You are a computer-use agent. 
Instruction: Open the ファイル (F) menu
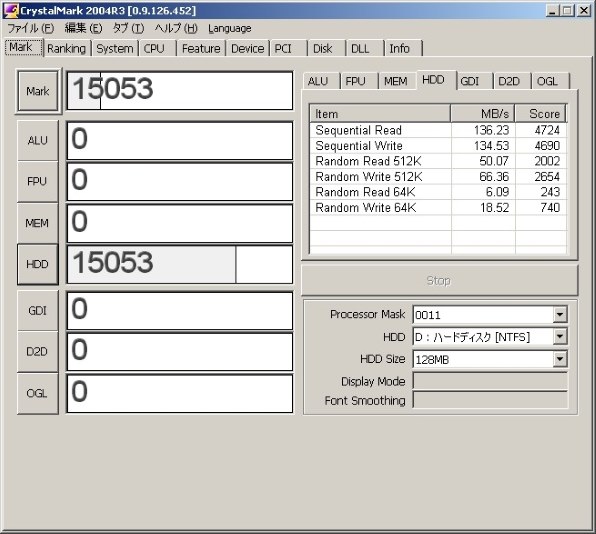click(x=31, y=28)
